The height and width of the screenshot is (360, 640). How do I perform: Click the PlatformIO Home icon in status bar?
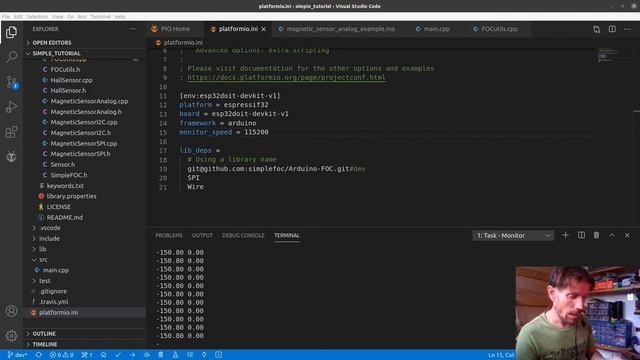pos(104,355)
